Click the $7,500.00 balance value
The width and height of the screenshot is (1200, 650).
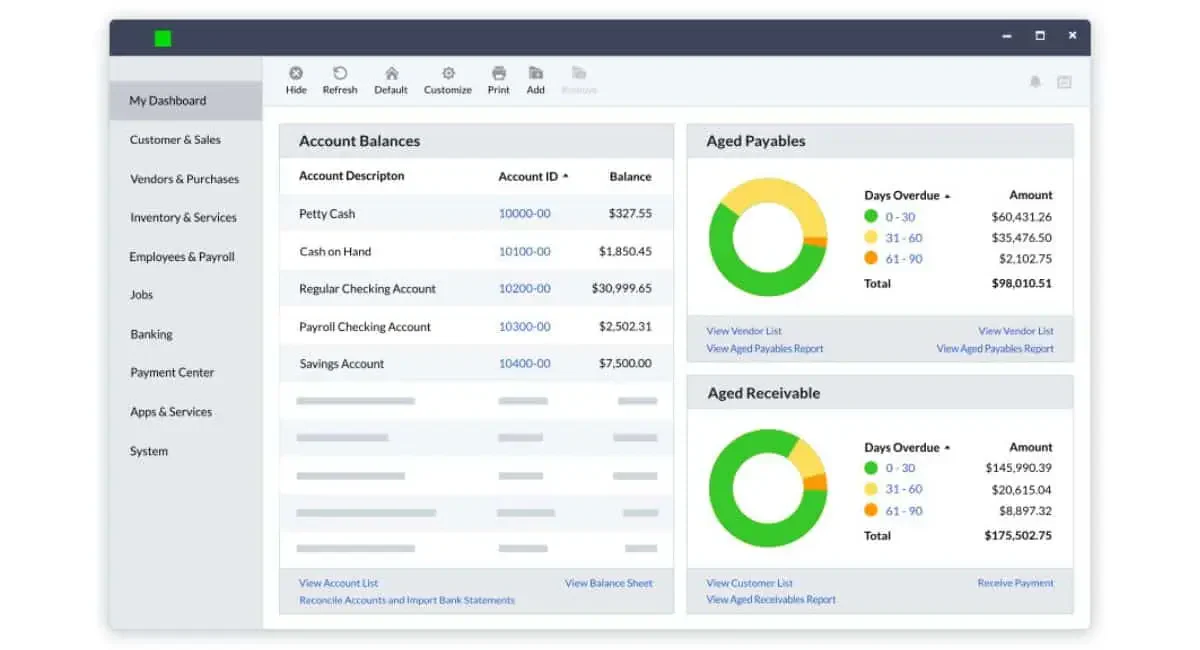click(626, 364)
